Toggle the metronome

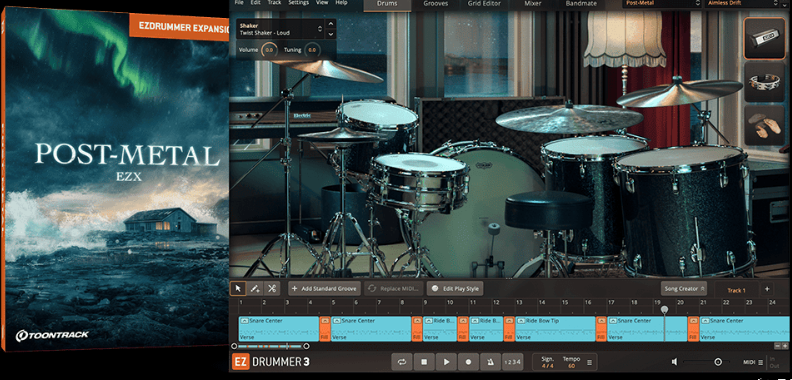(x=490, y=362)
